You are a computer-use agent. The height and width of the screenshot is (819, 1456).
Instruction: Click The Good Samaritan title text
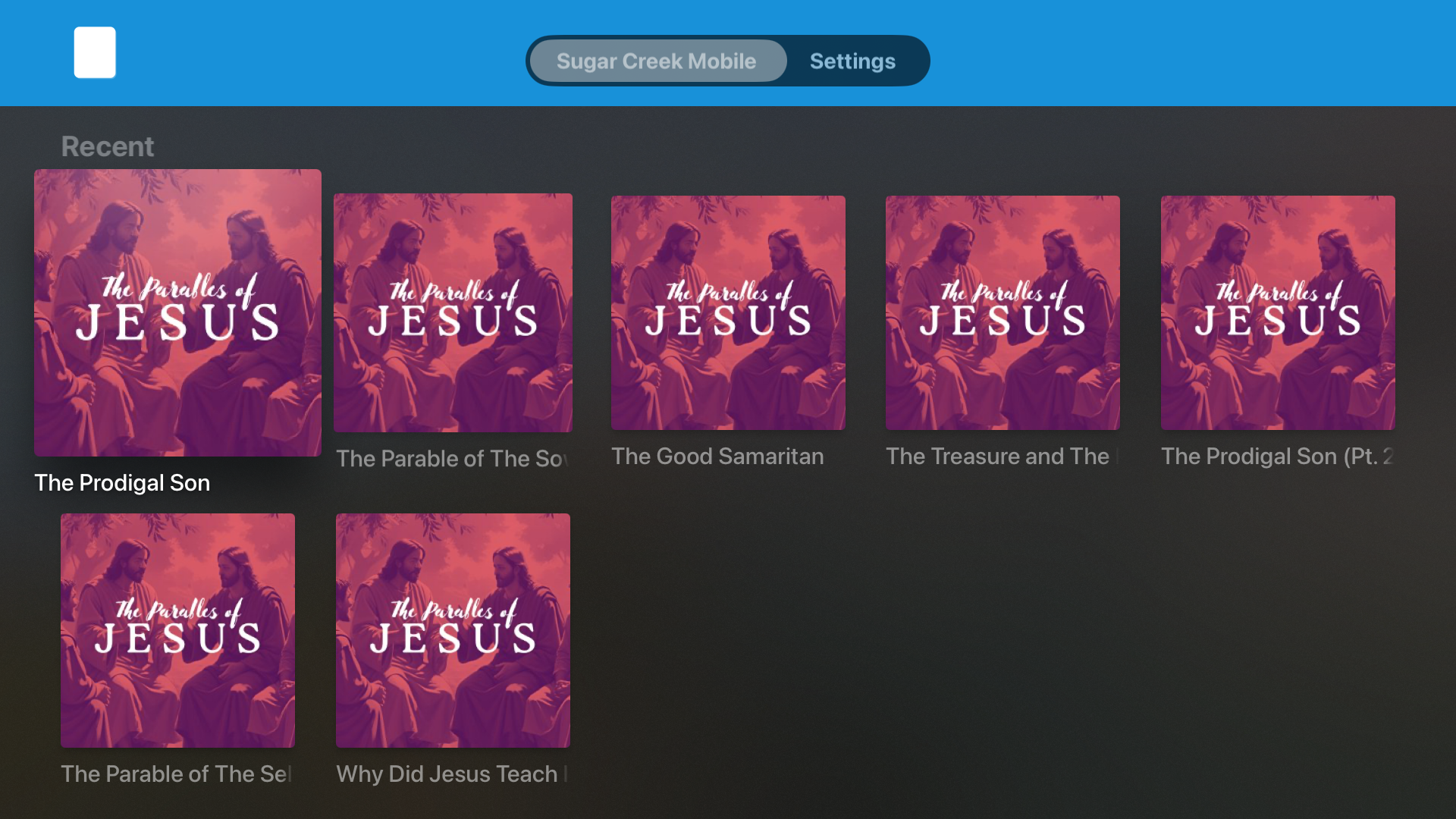pyautogui.click(x=717, y=457)
